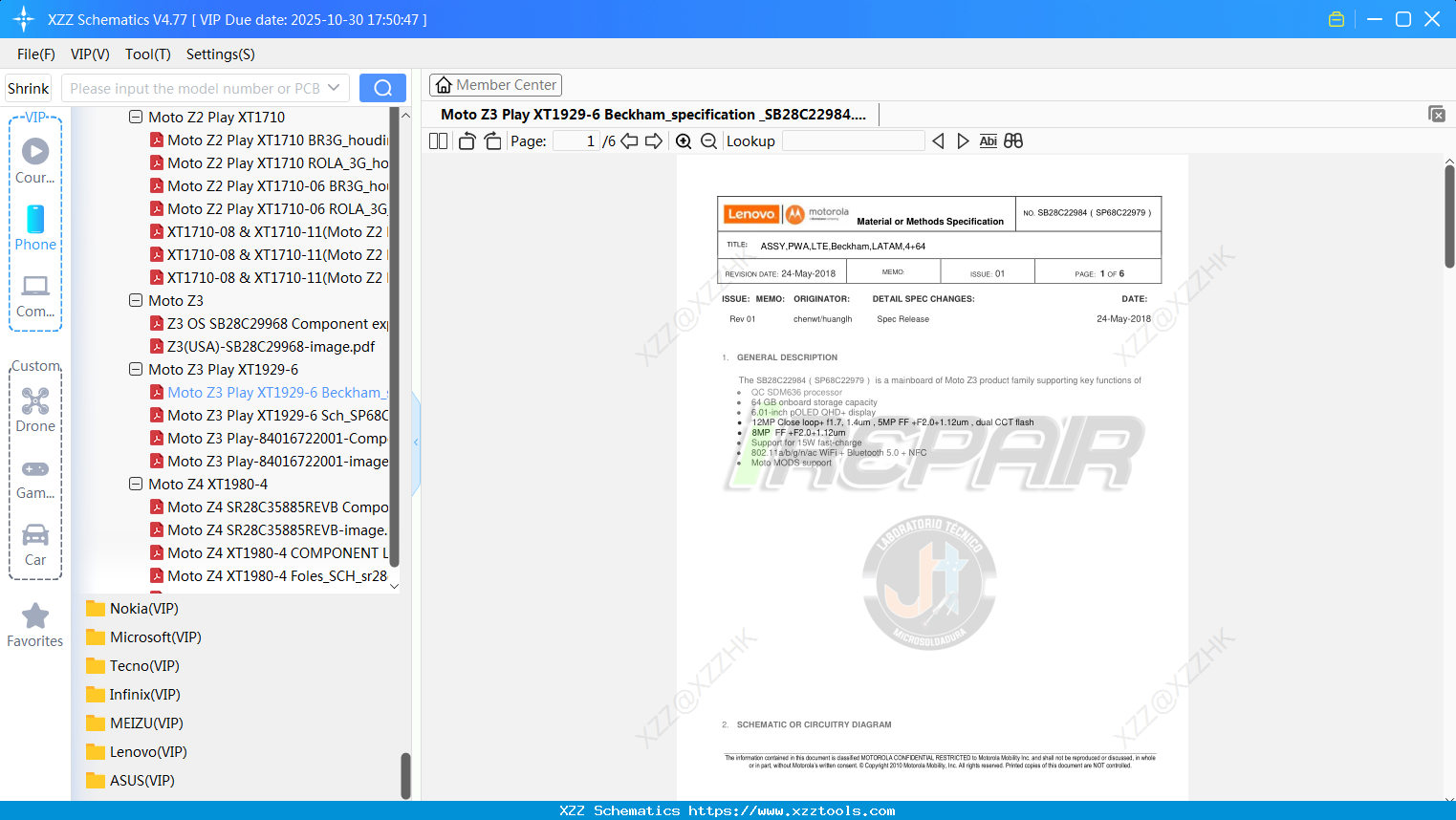Open 'Moto Z2 Play XT1710-06 ROLA_3G' file
This screenshot has width=1456, height=820.
click(x=269, y=208)
